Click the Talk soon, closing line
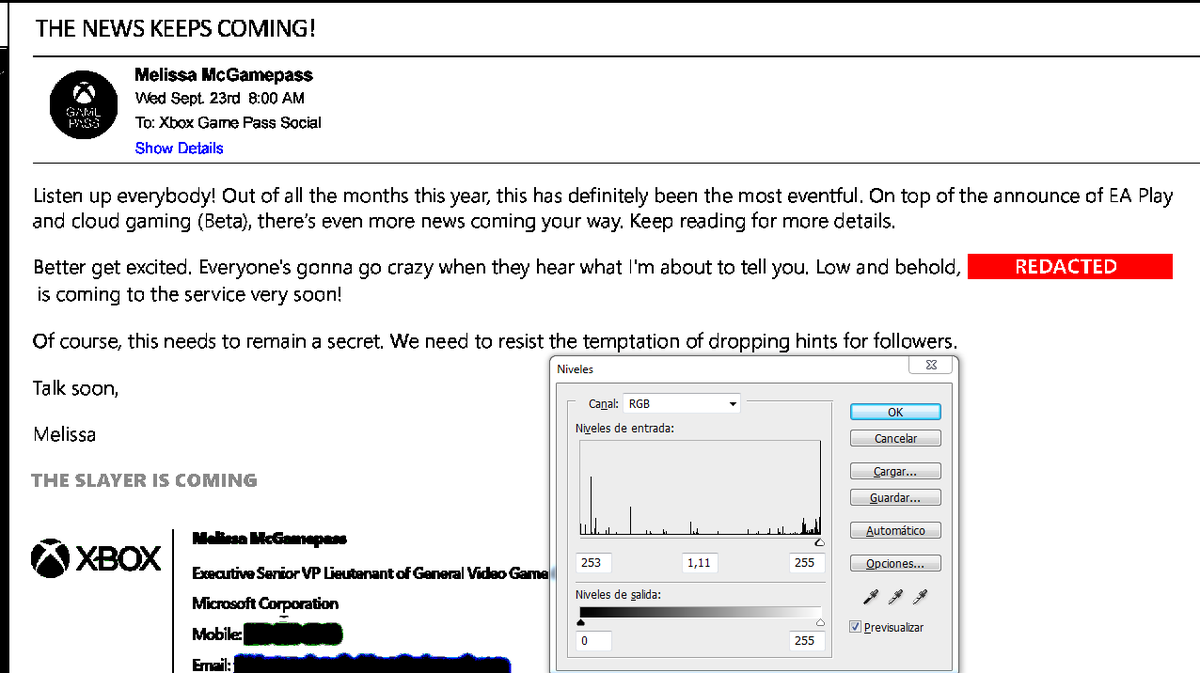Viewport: 1200px width, 673px height. [75, 388]
